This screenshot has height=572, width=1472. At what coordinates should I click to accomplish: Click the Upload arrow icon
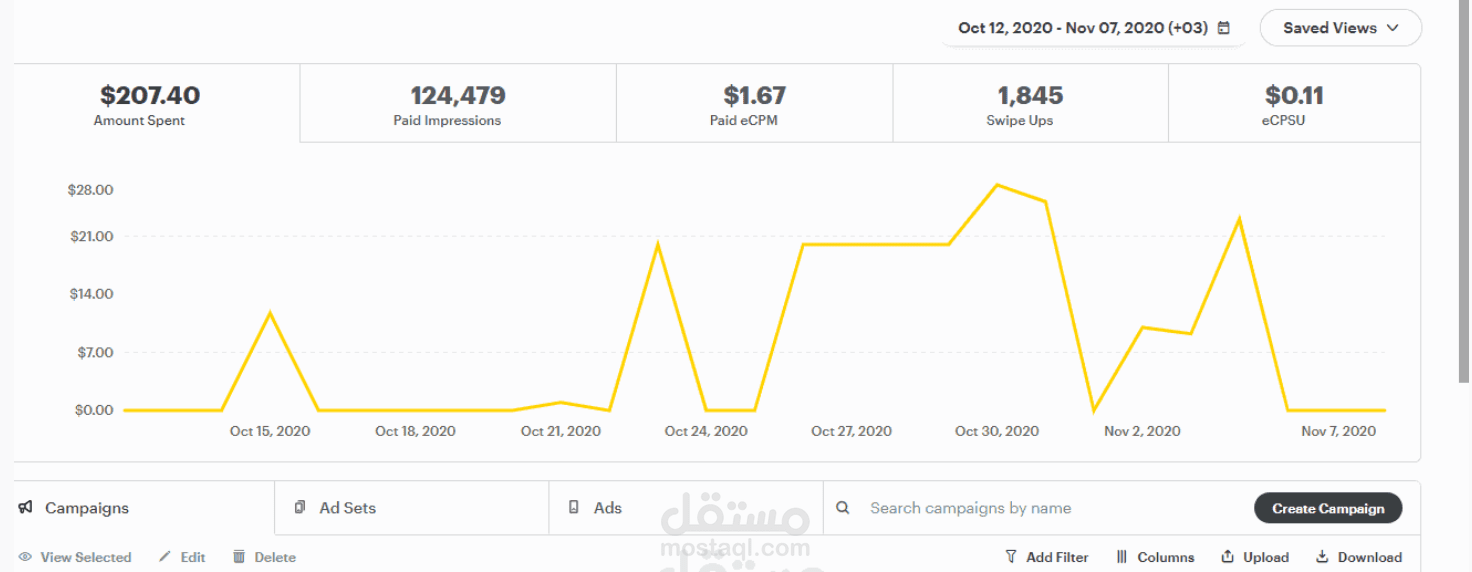pyautogui.click(x=1228, y=557)
